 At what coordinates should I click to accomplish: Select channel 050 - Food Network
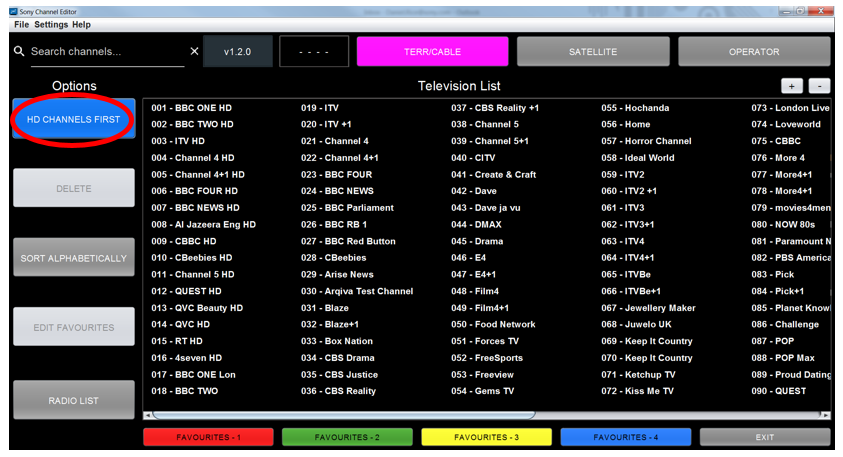(x=493, y=324)
